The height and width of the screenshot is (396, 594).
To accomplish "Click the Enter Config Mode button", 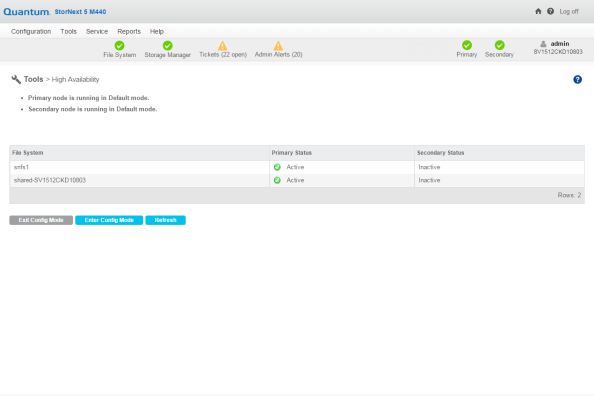I will tap(109, 220).
